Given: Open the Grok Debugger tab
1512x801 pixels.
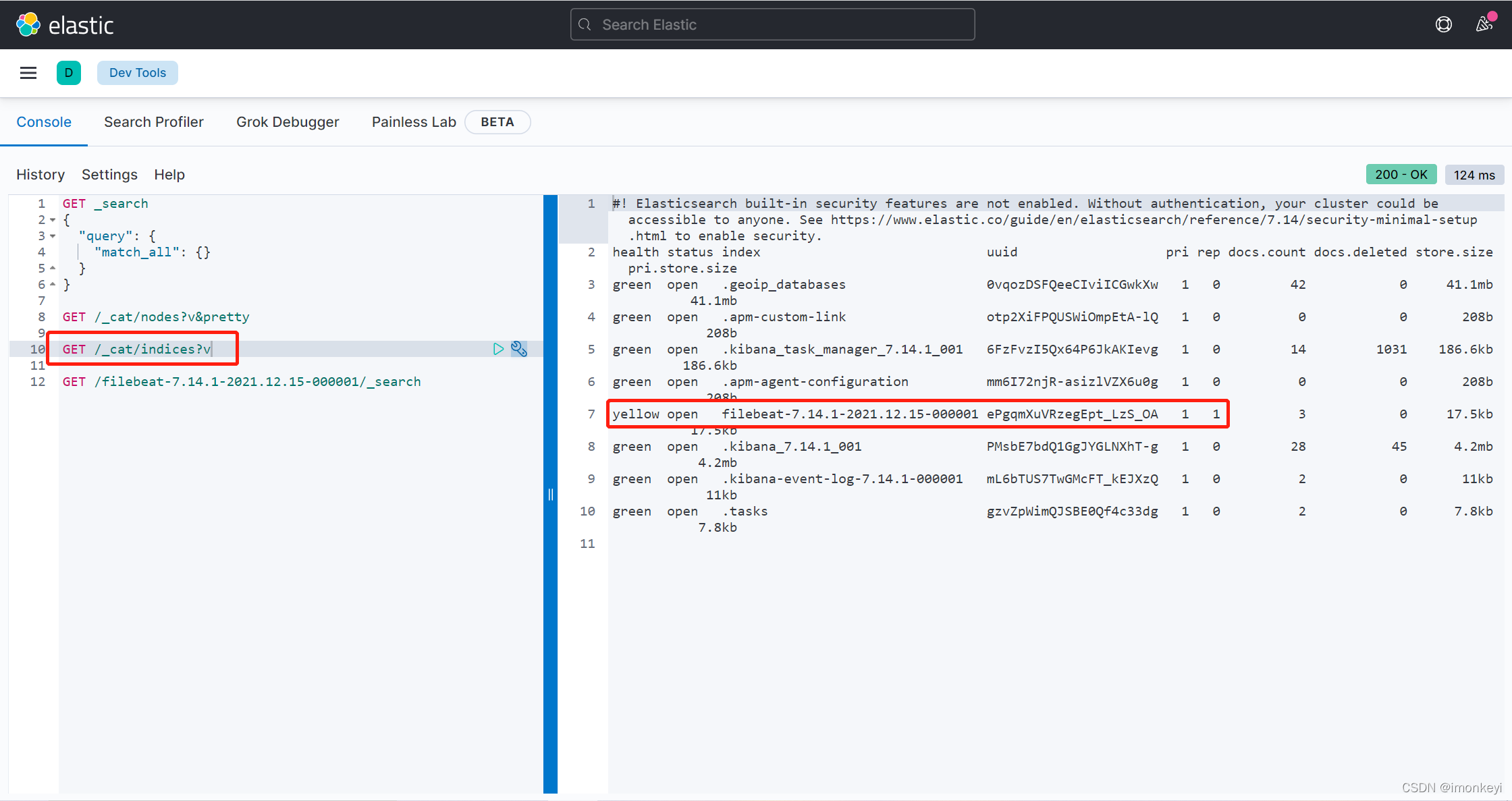Looking at the screenshot, I should tap(288, 122).
